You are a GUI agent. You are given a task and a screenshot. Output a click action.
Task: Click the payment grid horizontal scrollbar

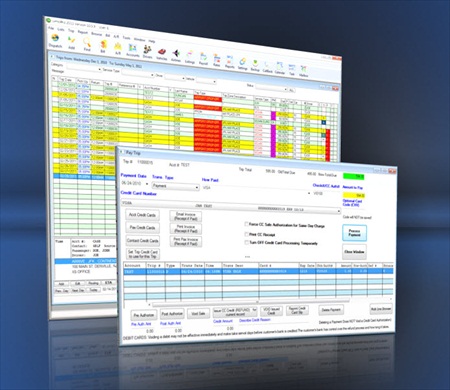pos(251,302)
